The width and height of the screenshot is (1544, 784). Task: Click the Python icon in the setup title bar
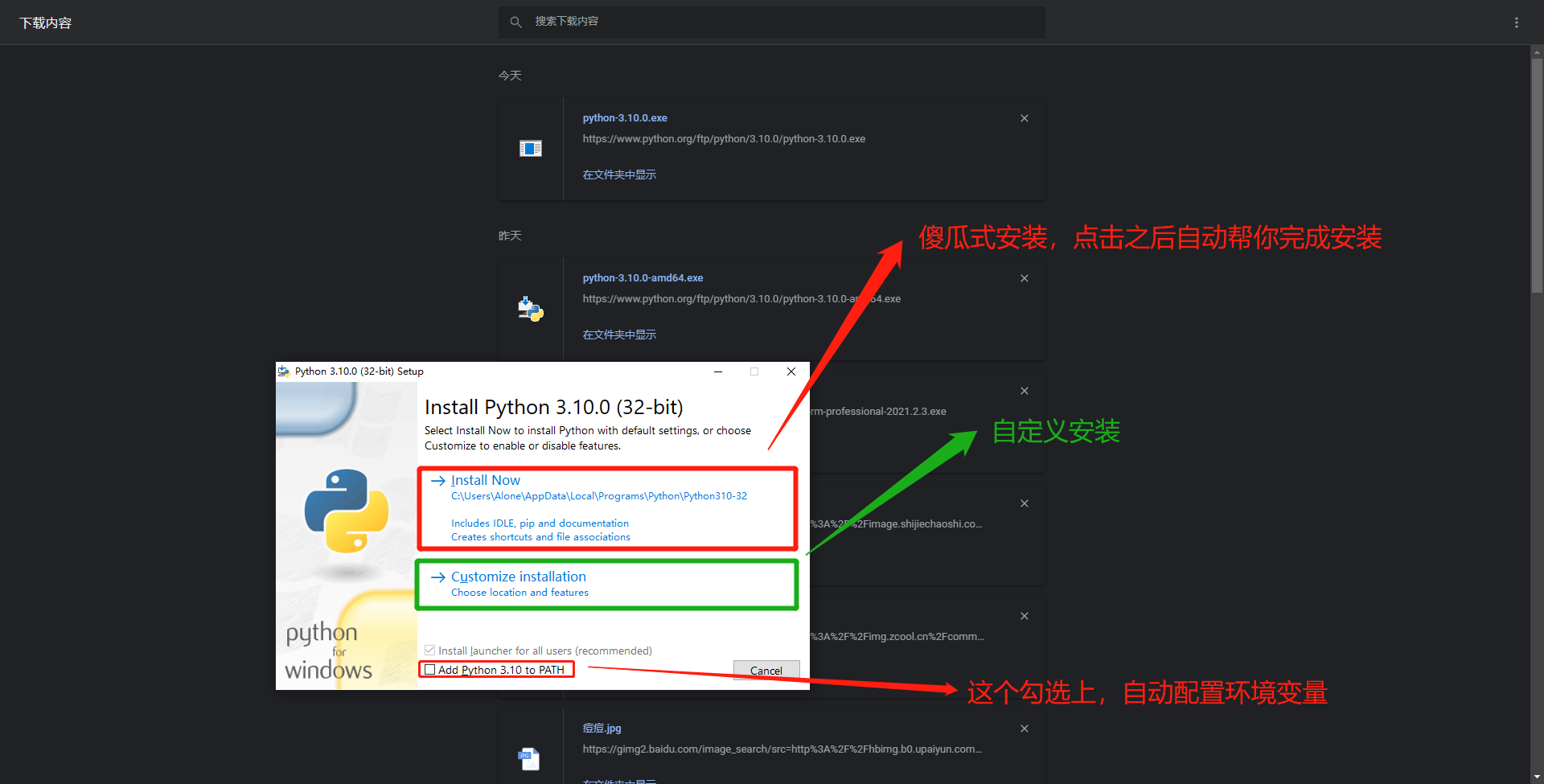click(x=283, y=371)
